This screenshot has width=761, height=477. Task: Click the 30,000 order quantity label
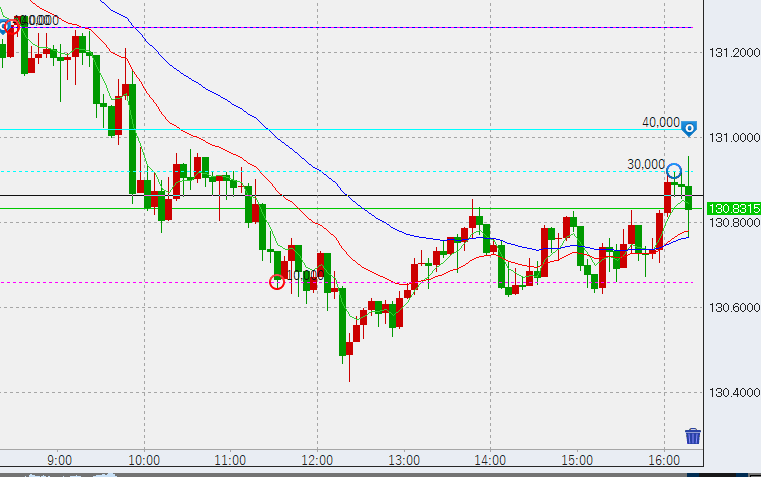646,164
